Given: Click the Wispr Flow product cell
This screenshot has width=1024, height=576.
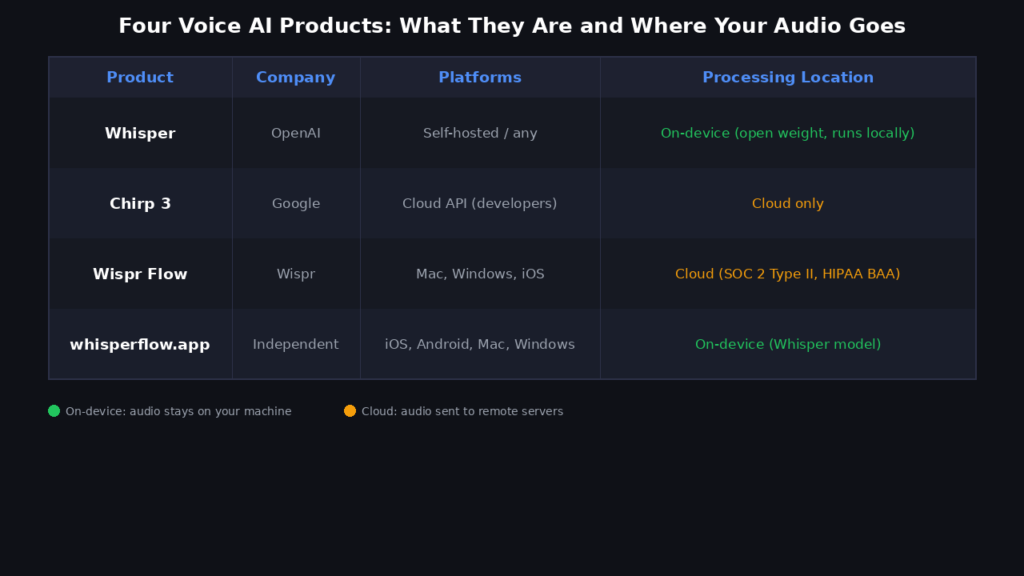Looking at the screenshot, I should (x=140, y=274).
